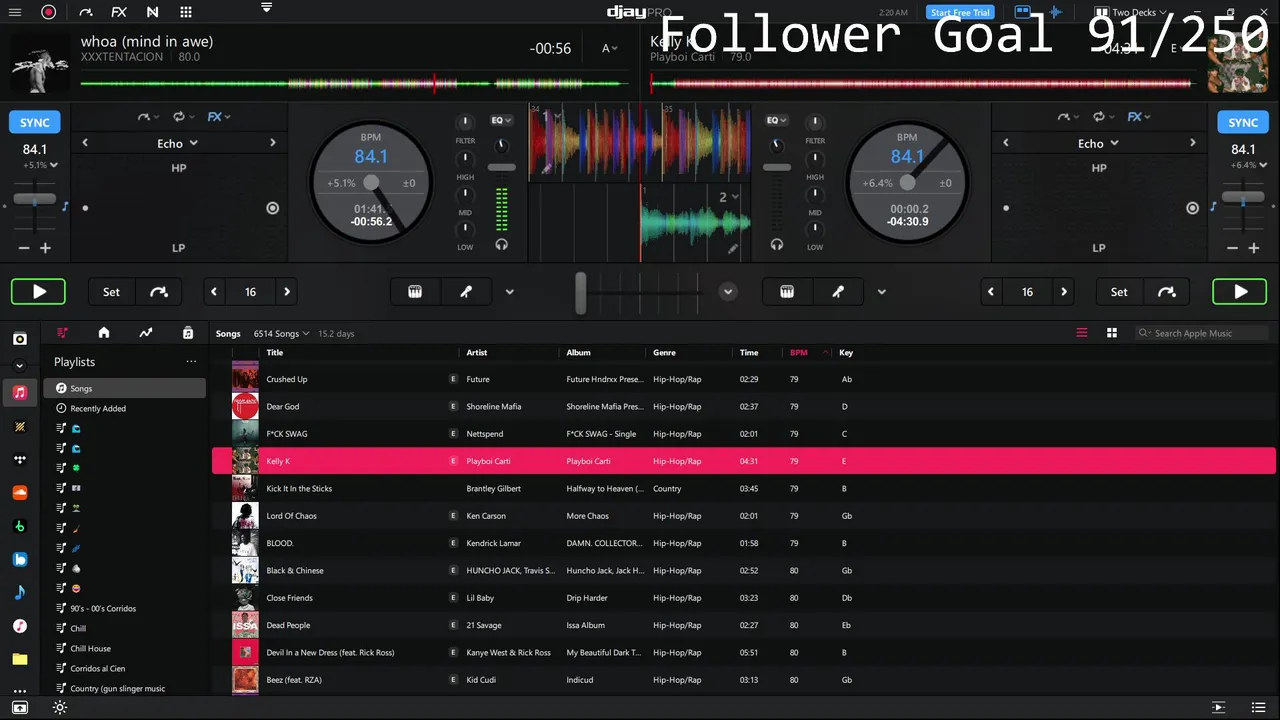Image resolution: width=1280 pixels, height=720 pixels.
Task: Switch library to list view
Action: coord(1081,333)
